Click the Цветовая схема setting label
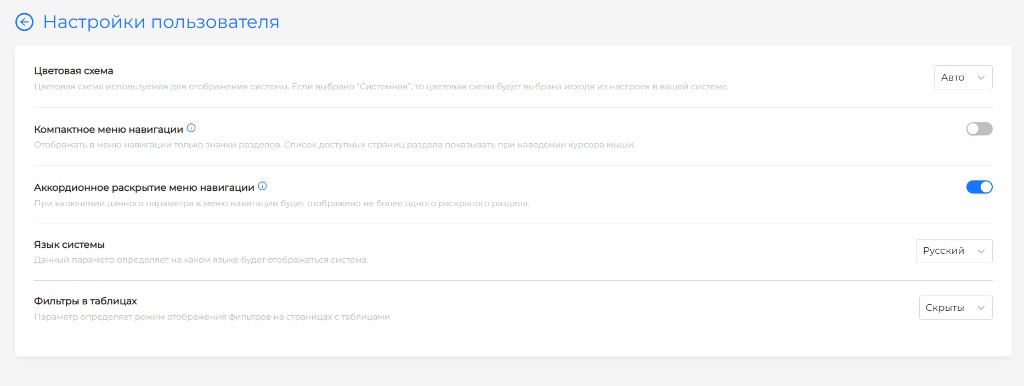 [x=74, y=71]
